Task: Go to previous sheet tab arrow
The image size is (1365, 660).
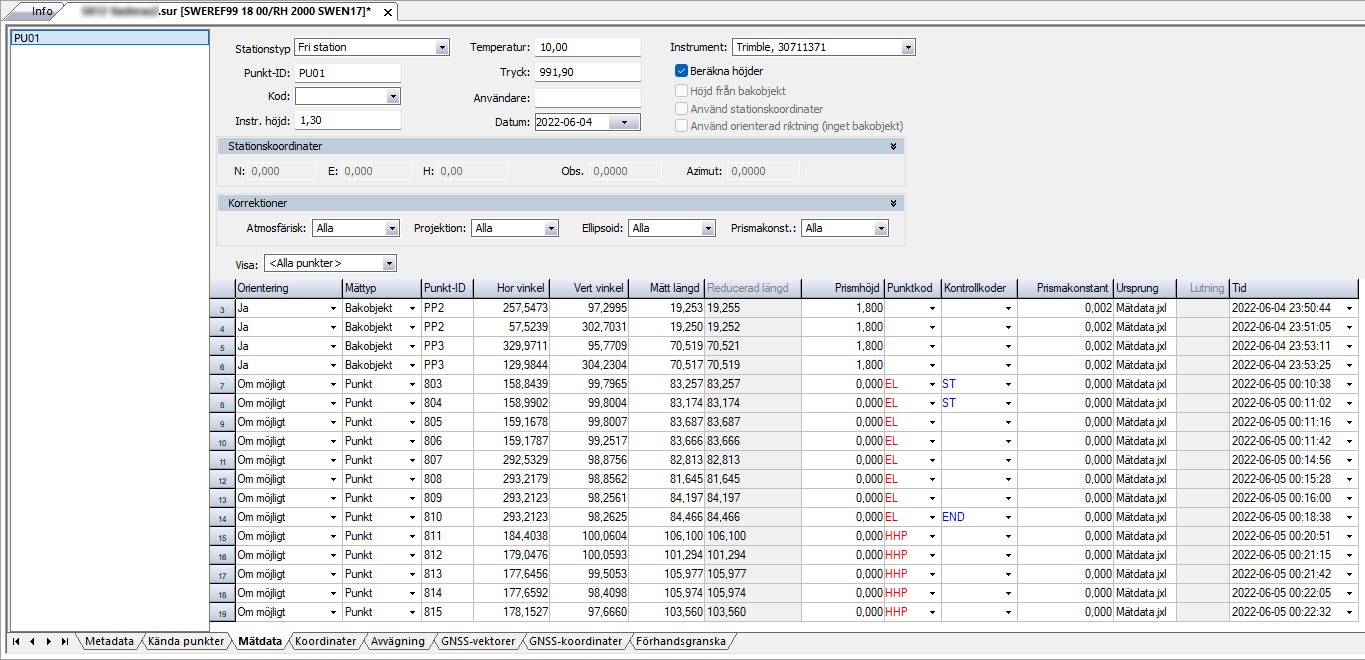Action: pos(32,641)
